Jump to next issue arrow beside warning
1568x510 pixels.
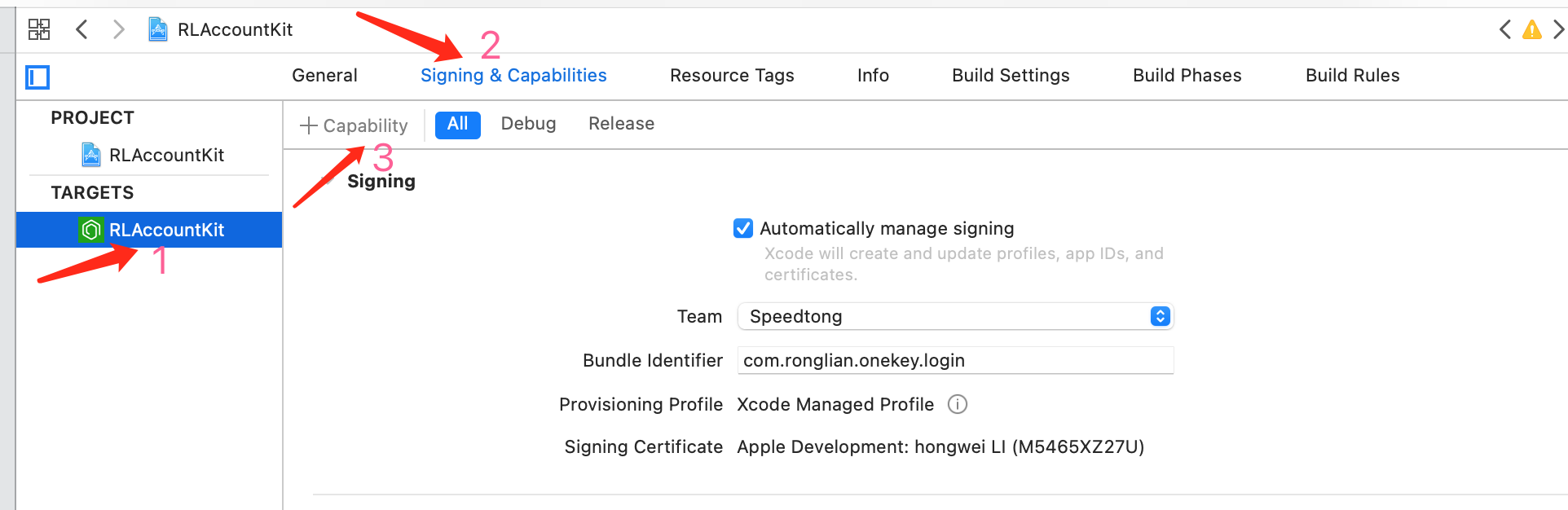pos(1558,30)
